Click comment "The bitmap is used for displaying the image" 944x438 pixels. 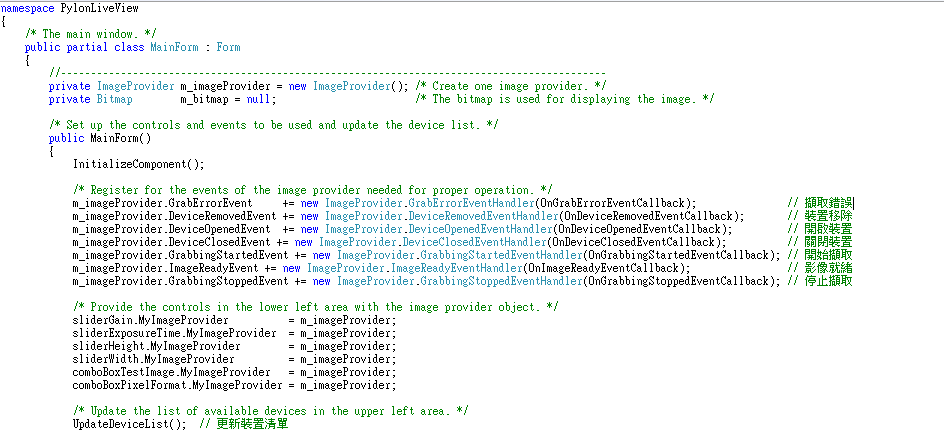tap(564, 99)
